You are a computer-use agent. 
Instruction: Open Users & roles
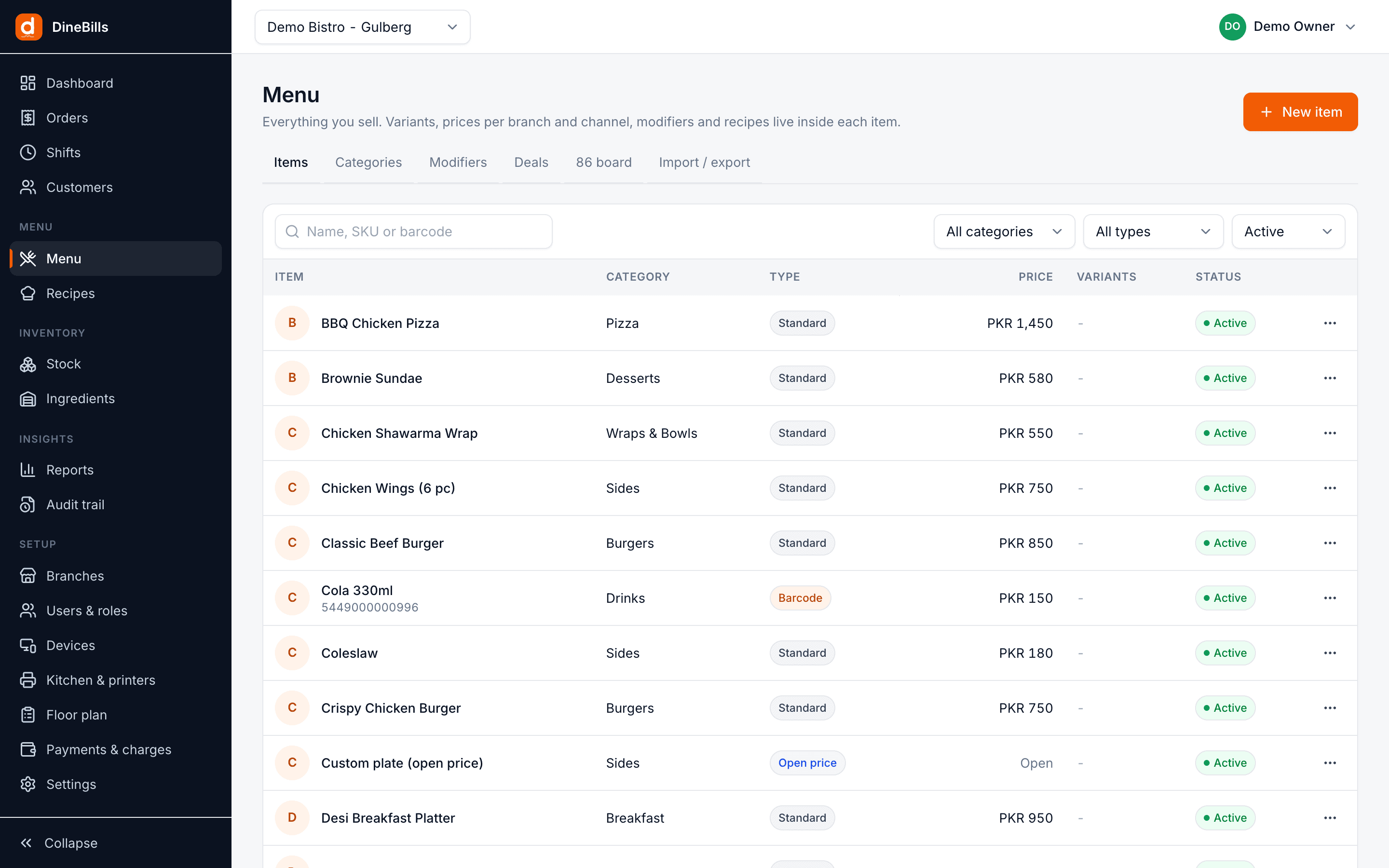click(x=115, y=610)
